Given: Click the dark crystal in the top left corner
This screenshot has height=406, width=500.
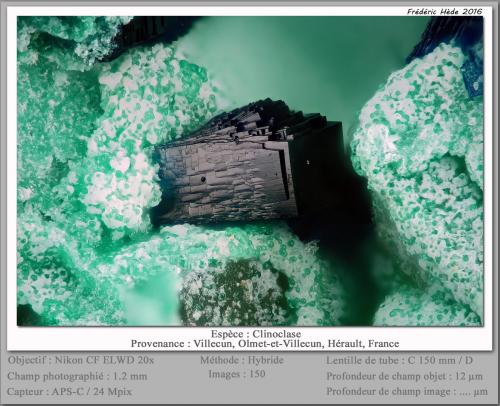Looking at the screenshot, I should tap(147, 33).
